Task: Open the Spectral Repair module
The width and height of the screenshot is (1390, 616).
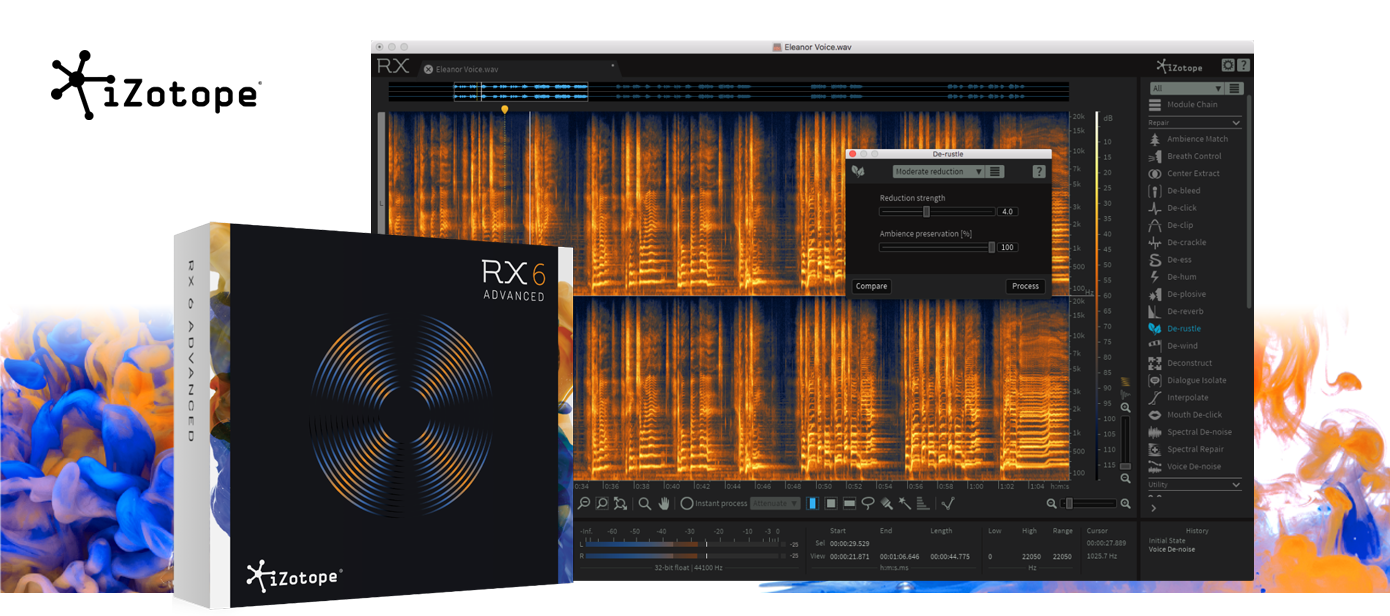Action: [x=1187, y=449]
